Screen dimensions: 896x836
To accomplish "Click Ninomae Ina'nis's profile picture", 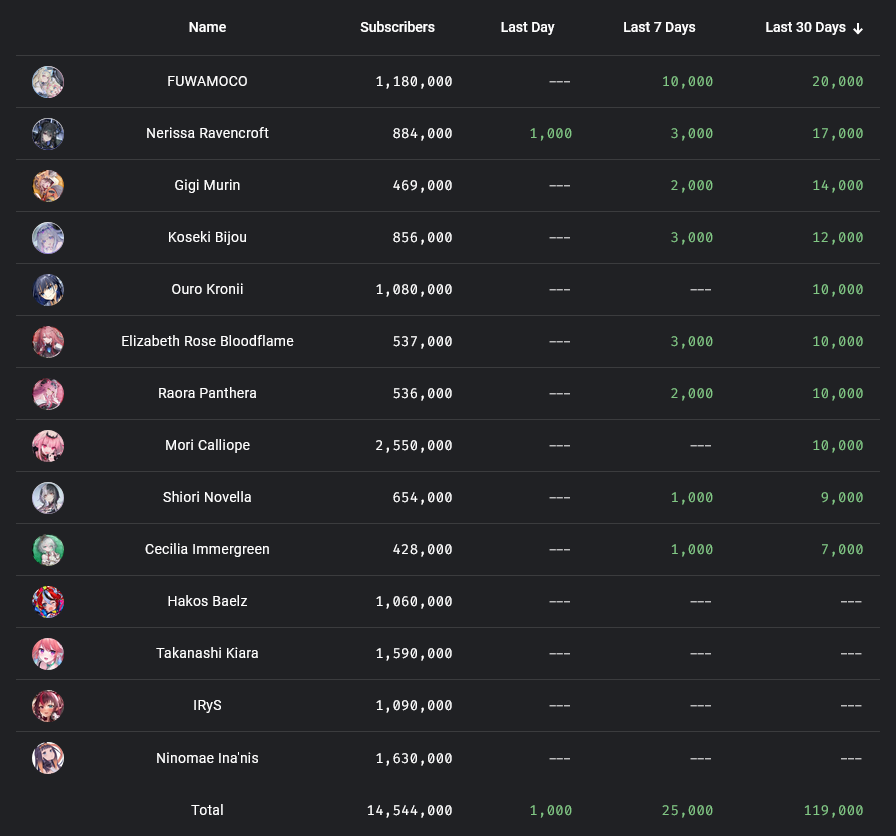I will (x=48, y=758).
